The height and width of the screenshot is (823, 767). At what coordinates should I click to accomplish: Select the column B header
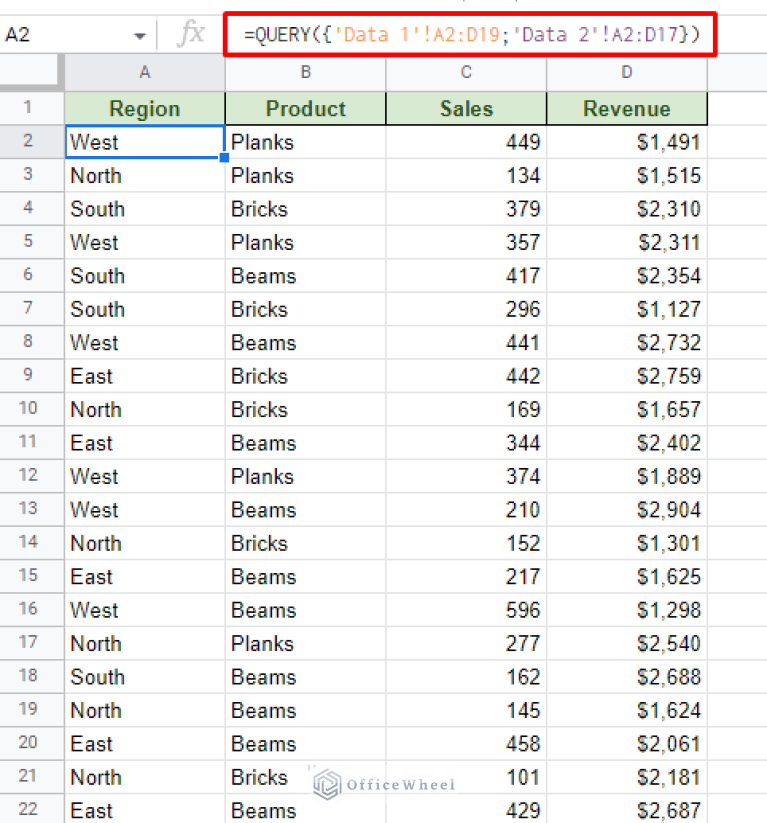pos(305,72)
